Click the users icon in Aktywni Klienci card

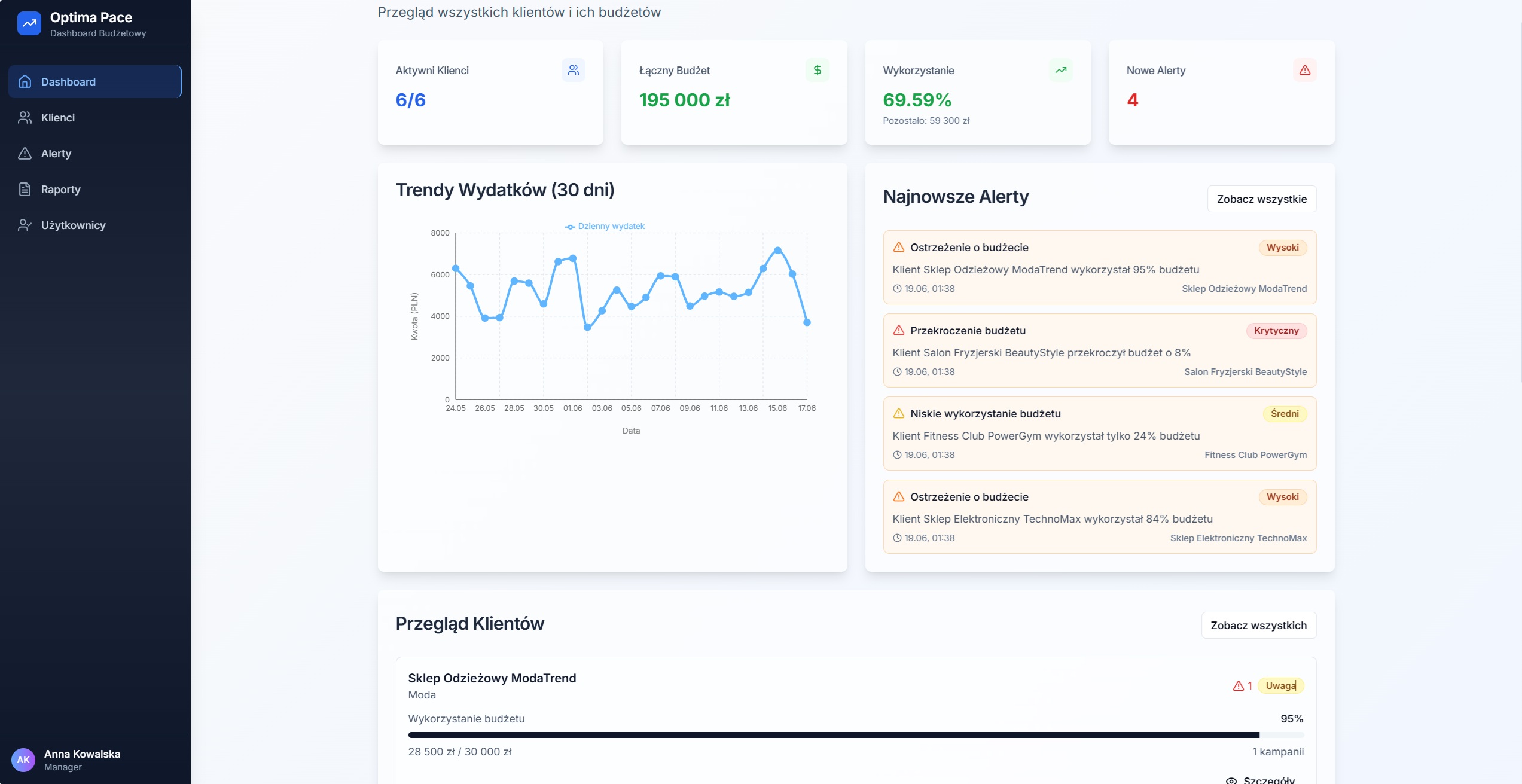(x=573, y=70)
